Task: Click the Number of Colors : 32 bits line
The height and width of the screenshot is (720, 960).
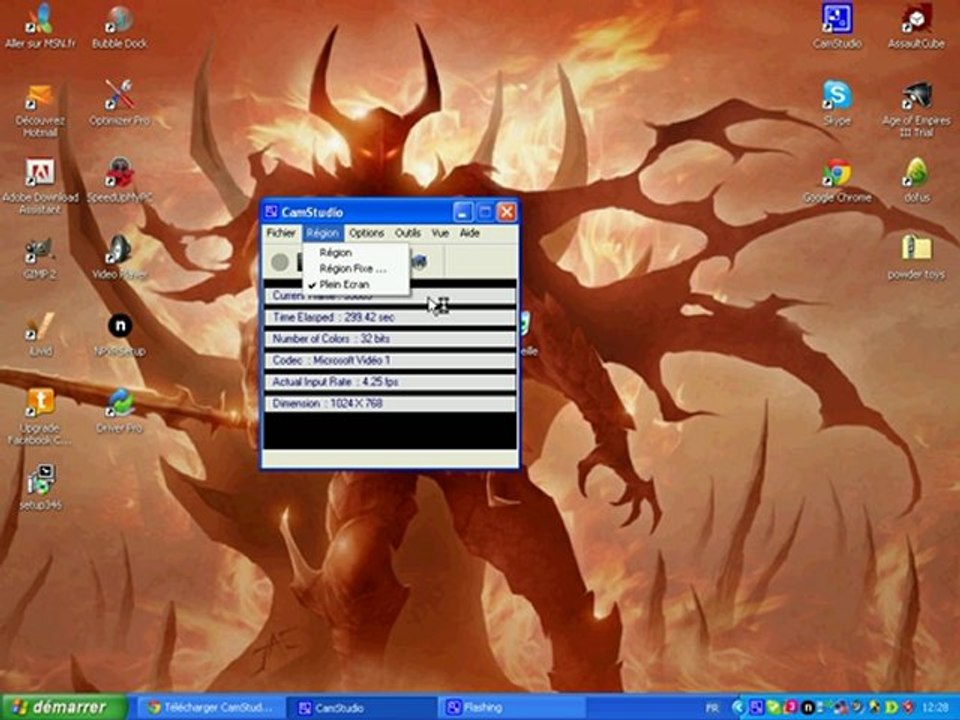Action: (389, 339)
